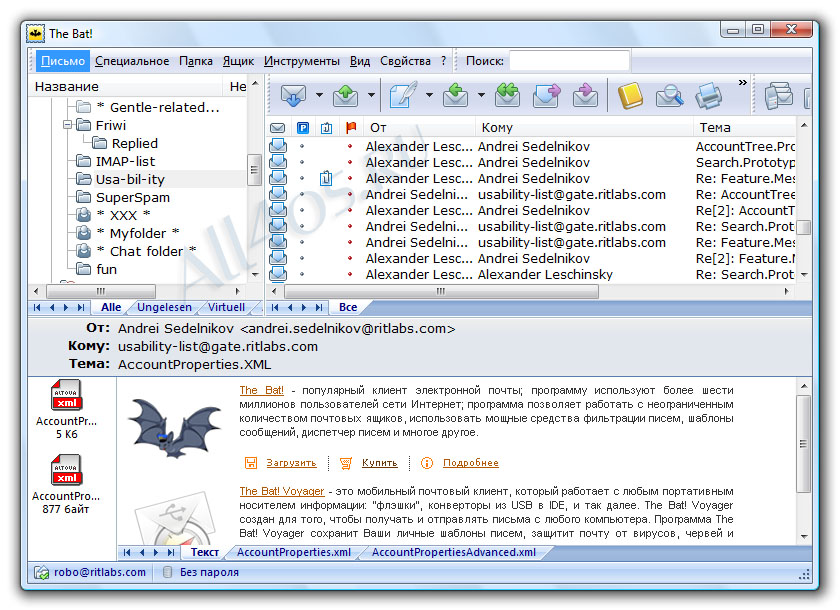Screen dimensions: 840x610
Task: Select the Все message list tab
Action: [x=348, y=307]
